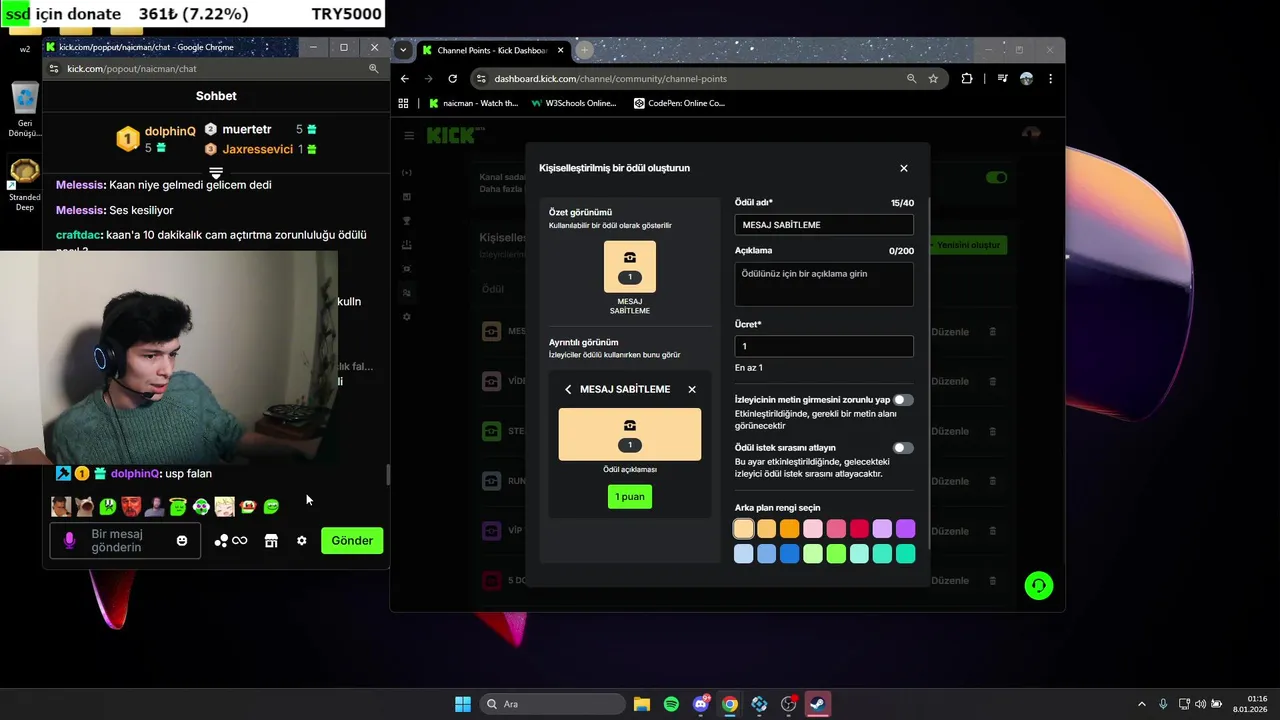Insert the blonde anime face emote

tap(224, 507)
